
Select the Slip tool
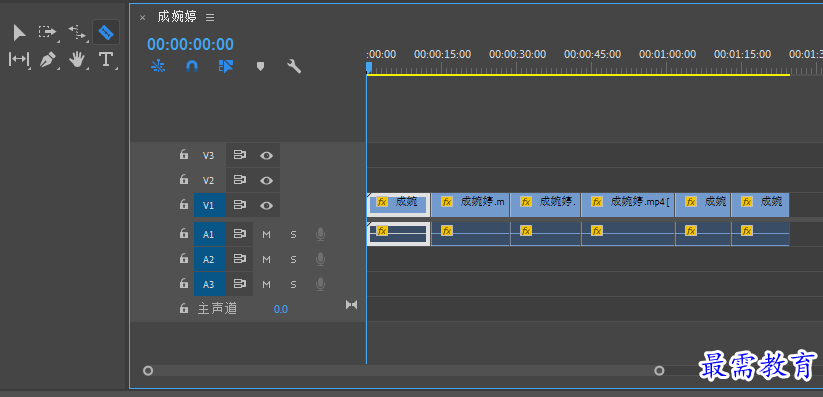(x=19, y=59)
